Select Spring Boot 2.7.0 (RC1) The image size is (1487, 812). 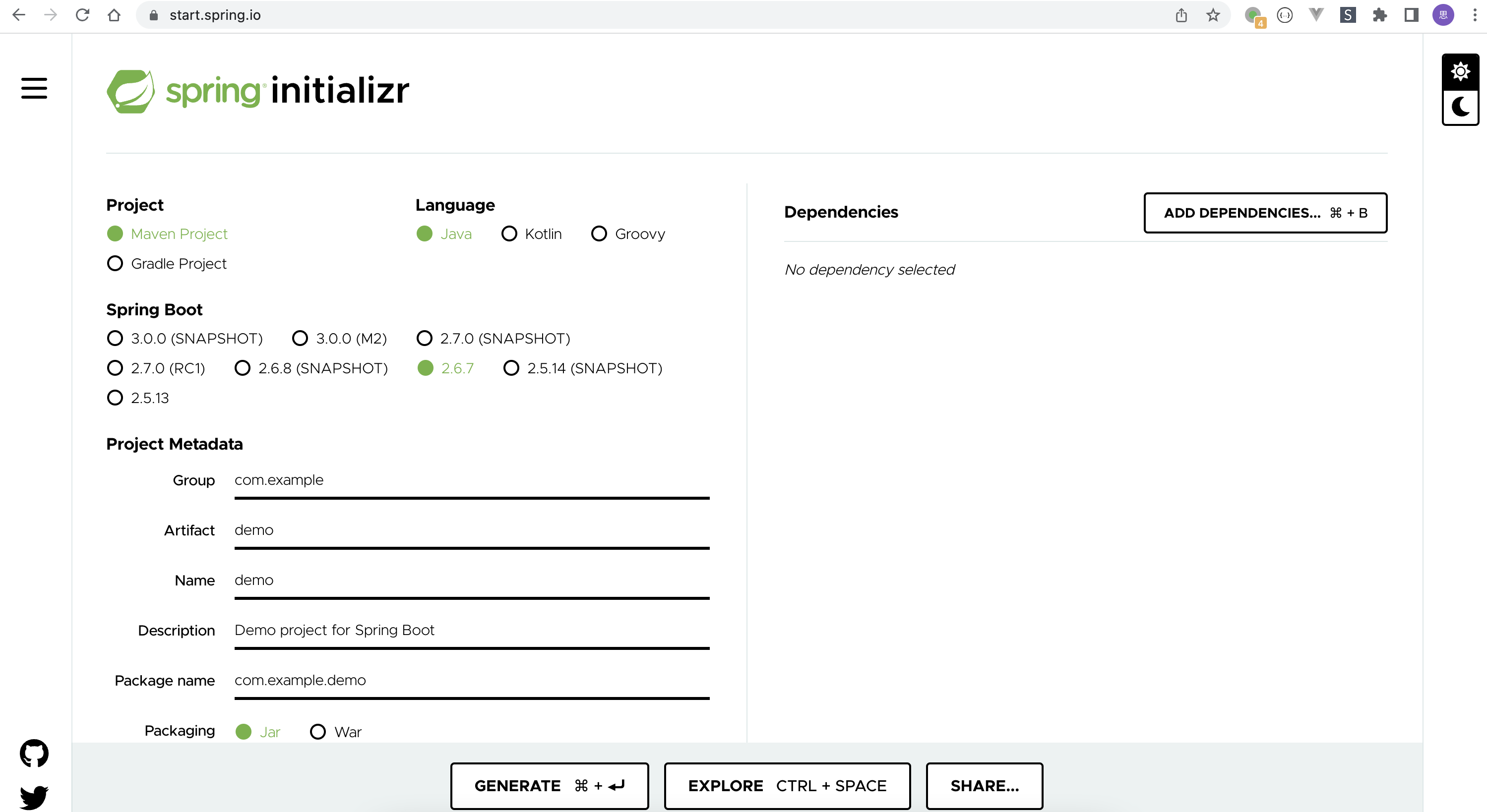(156, 368)
